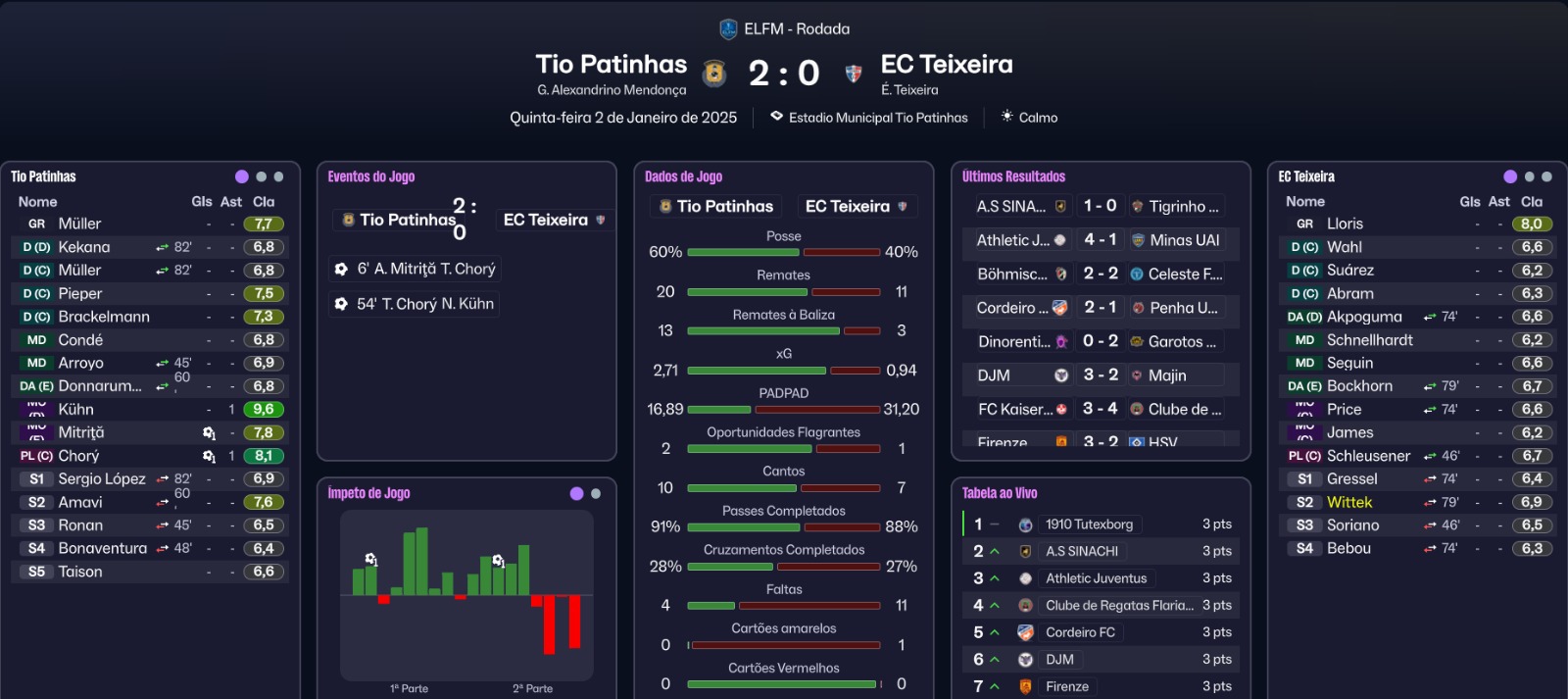1568x699 pixels.
Task: Click the ELFM competition logo at top
Action: [x=728, y=29]
